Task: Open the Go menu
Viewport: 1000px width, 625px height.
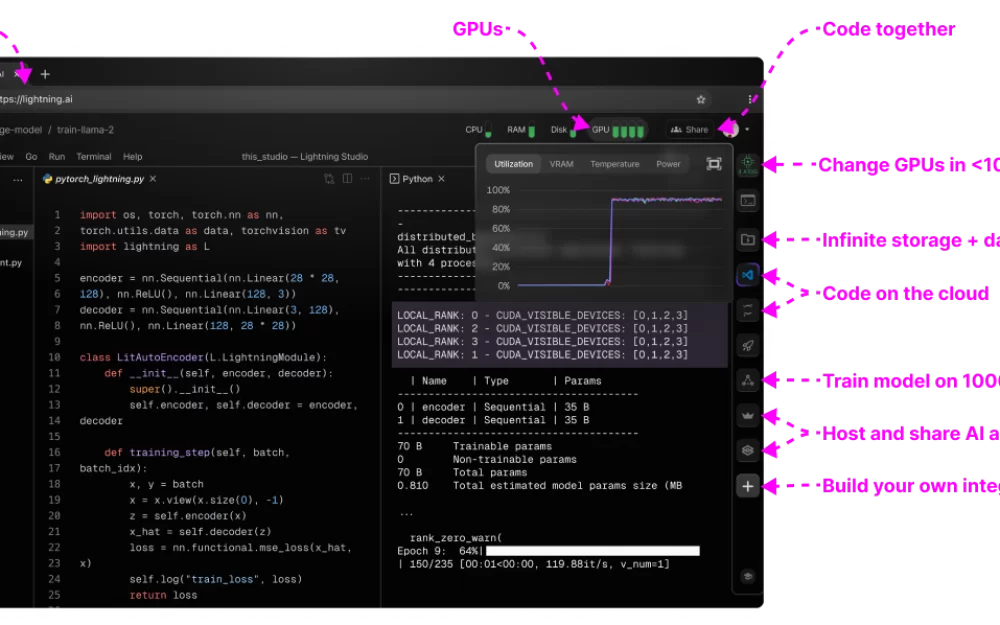Action: pos(31,157)
